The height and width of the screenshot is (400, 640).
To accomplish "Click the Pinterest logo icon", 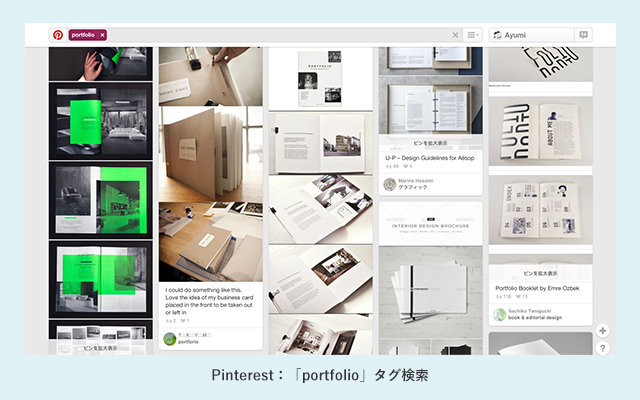I will 58,34.
